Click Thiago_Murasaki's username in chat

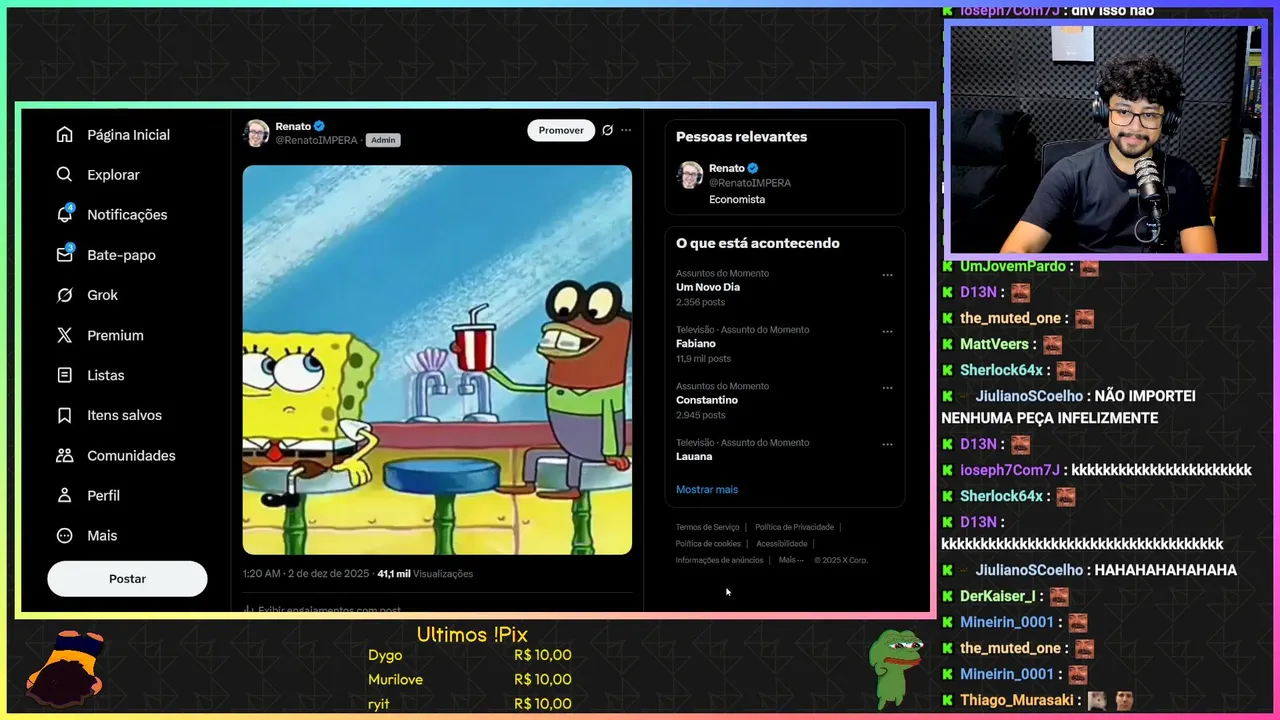[1017, 700]
